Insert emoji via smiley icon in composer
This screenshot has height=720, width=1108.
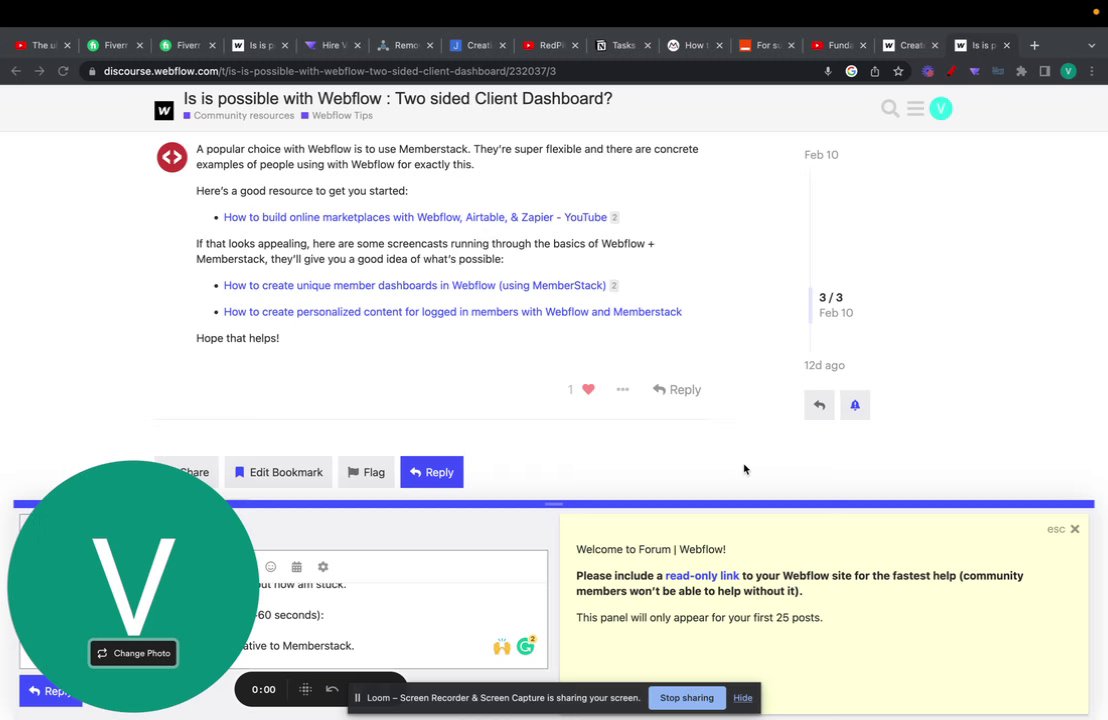[271, 567]
